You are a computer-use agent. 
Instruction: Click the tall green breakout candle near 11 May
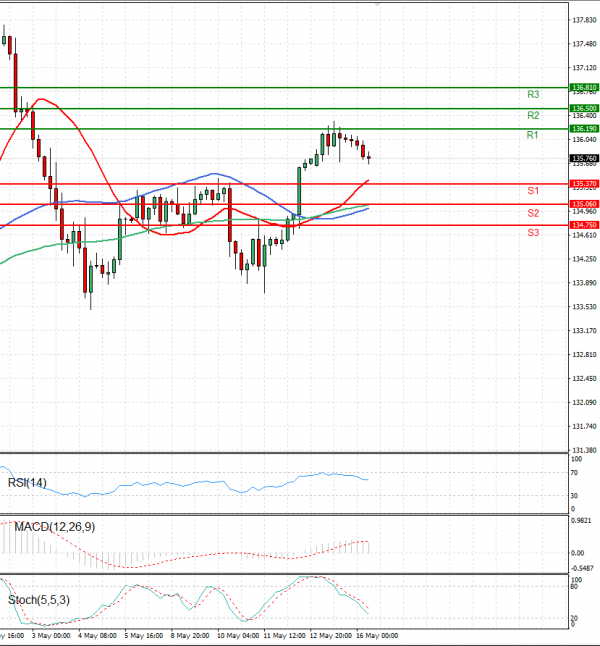(299, 192)
